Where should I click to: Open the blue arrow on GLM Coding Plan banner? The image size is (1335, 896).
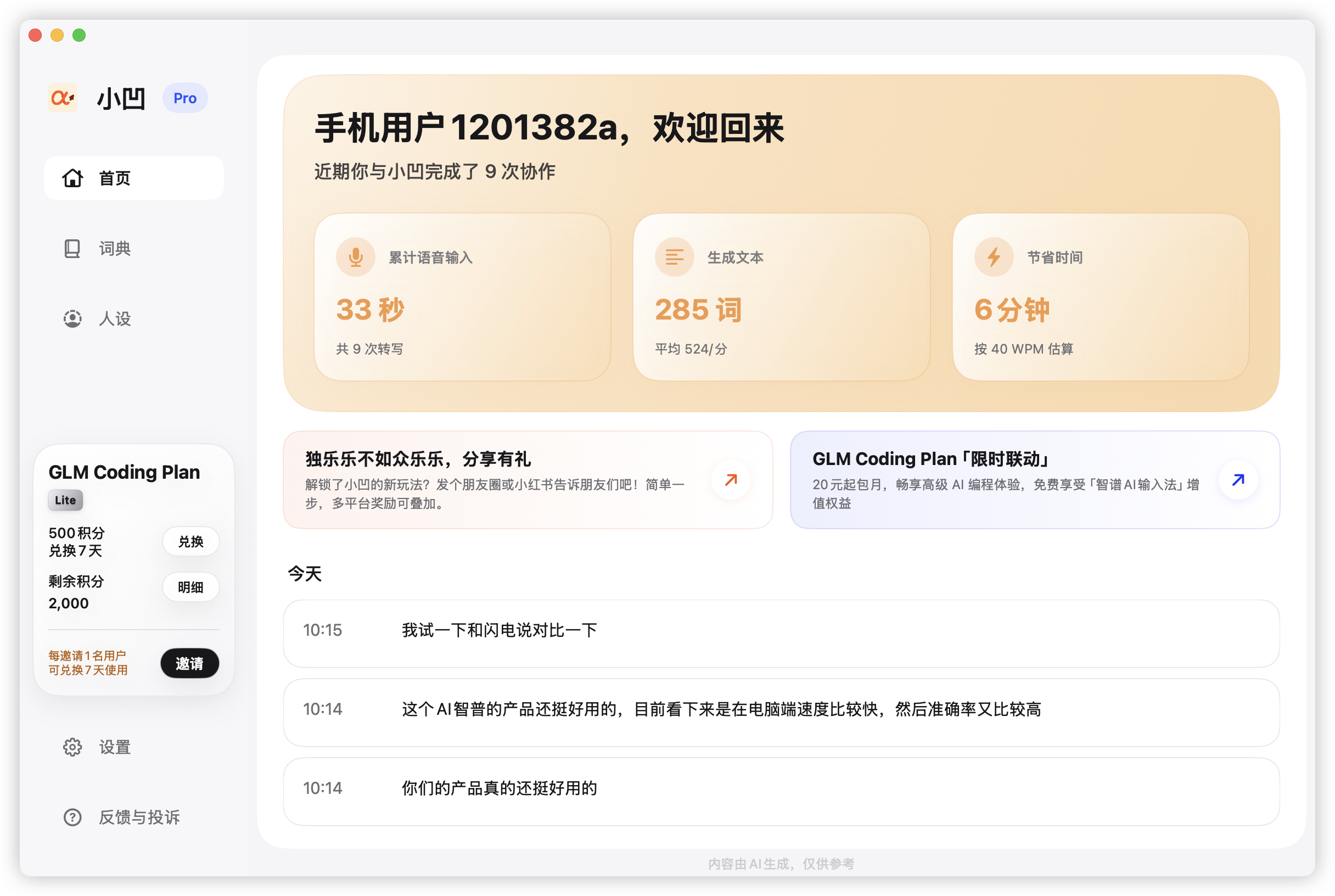(1237, 479)
